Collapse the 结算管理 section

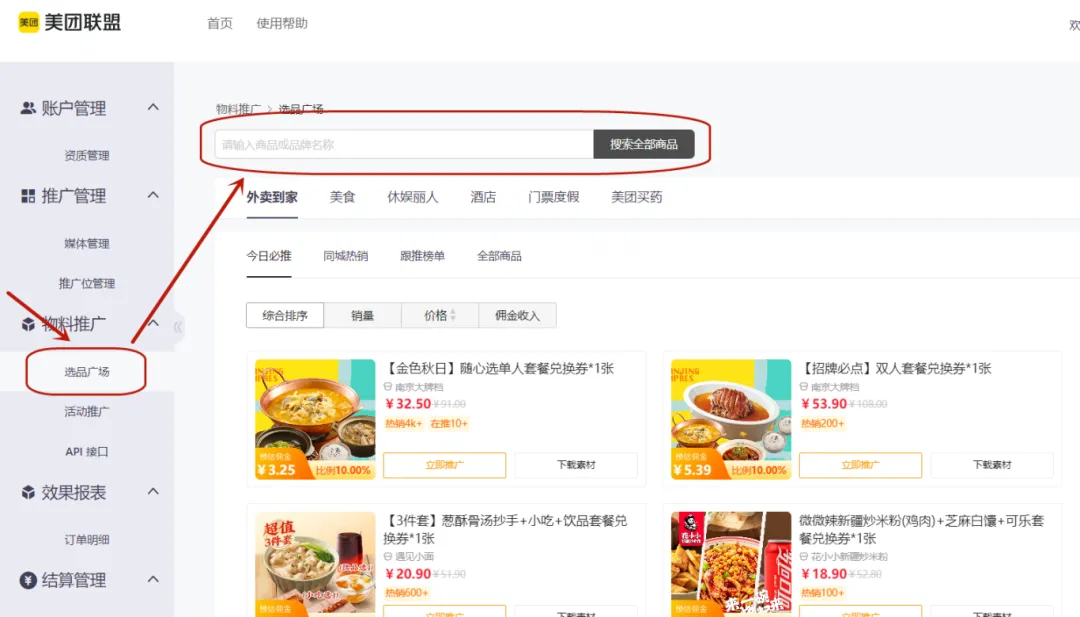[153, 579]
